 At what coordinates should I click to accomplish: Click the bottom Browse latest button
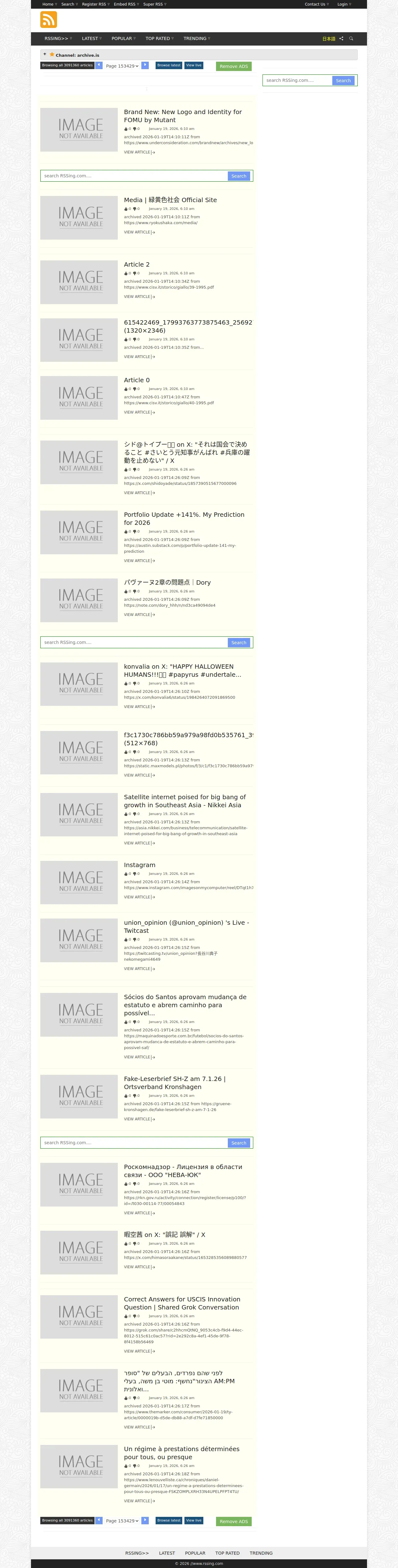point(169,1520)
